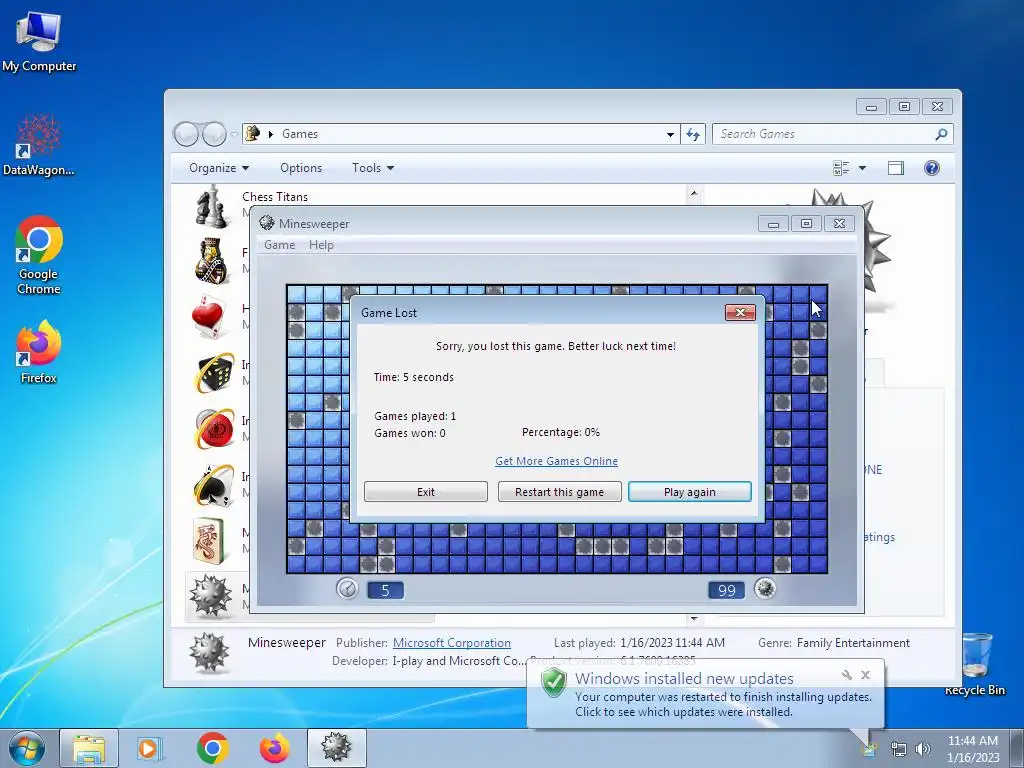Click the 99 mines remaining counter
The image size is (1024, 768).
click(x=726, y=590)
